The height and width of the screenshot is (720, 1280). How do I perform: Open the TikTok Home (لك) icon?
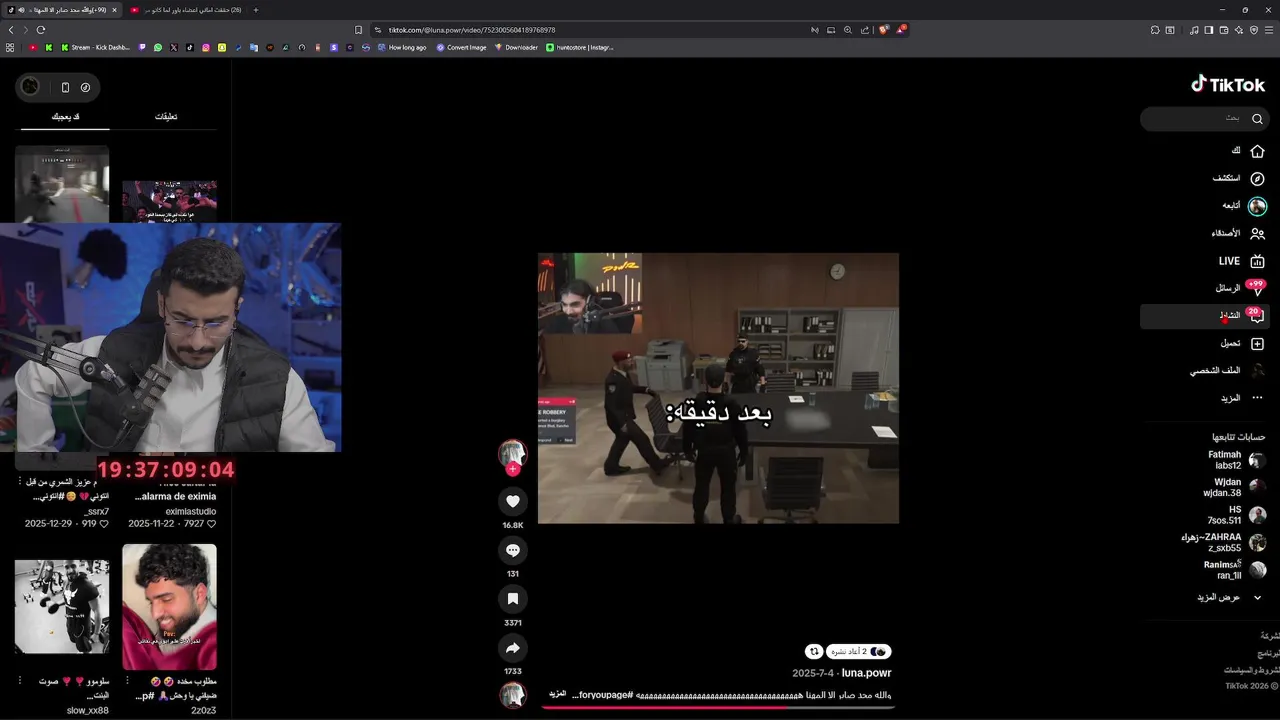[x=1257, y=151]
